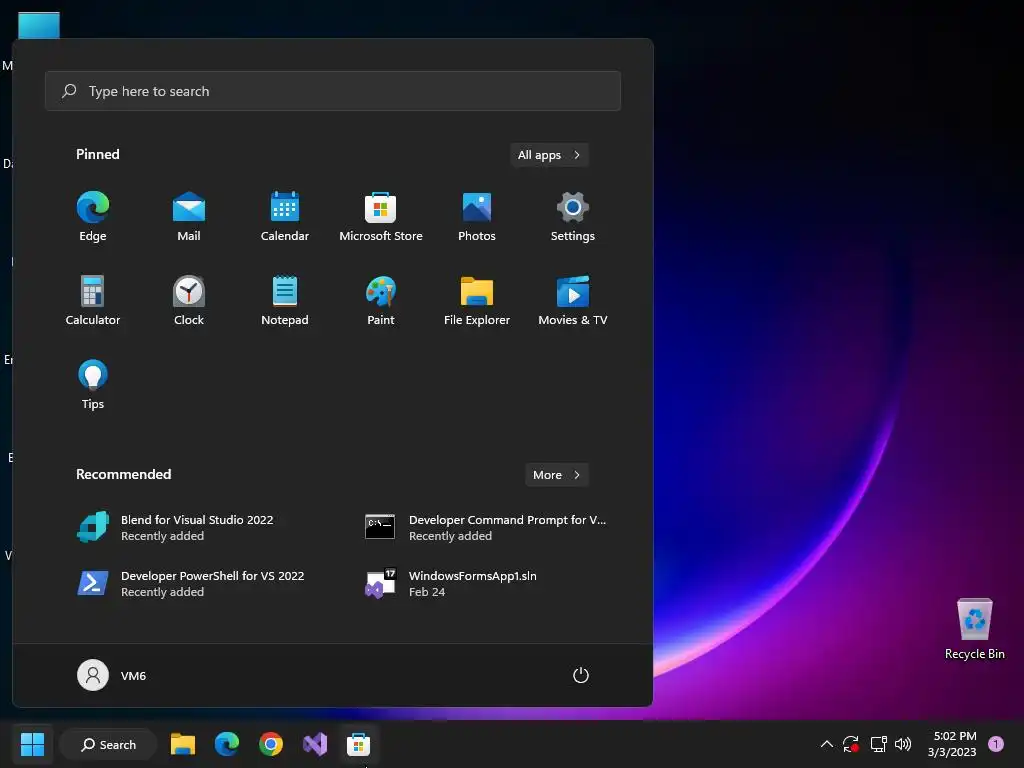Open Developer Command Prompt recommendation

[x=487, y=527]
